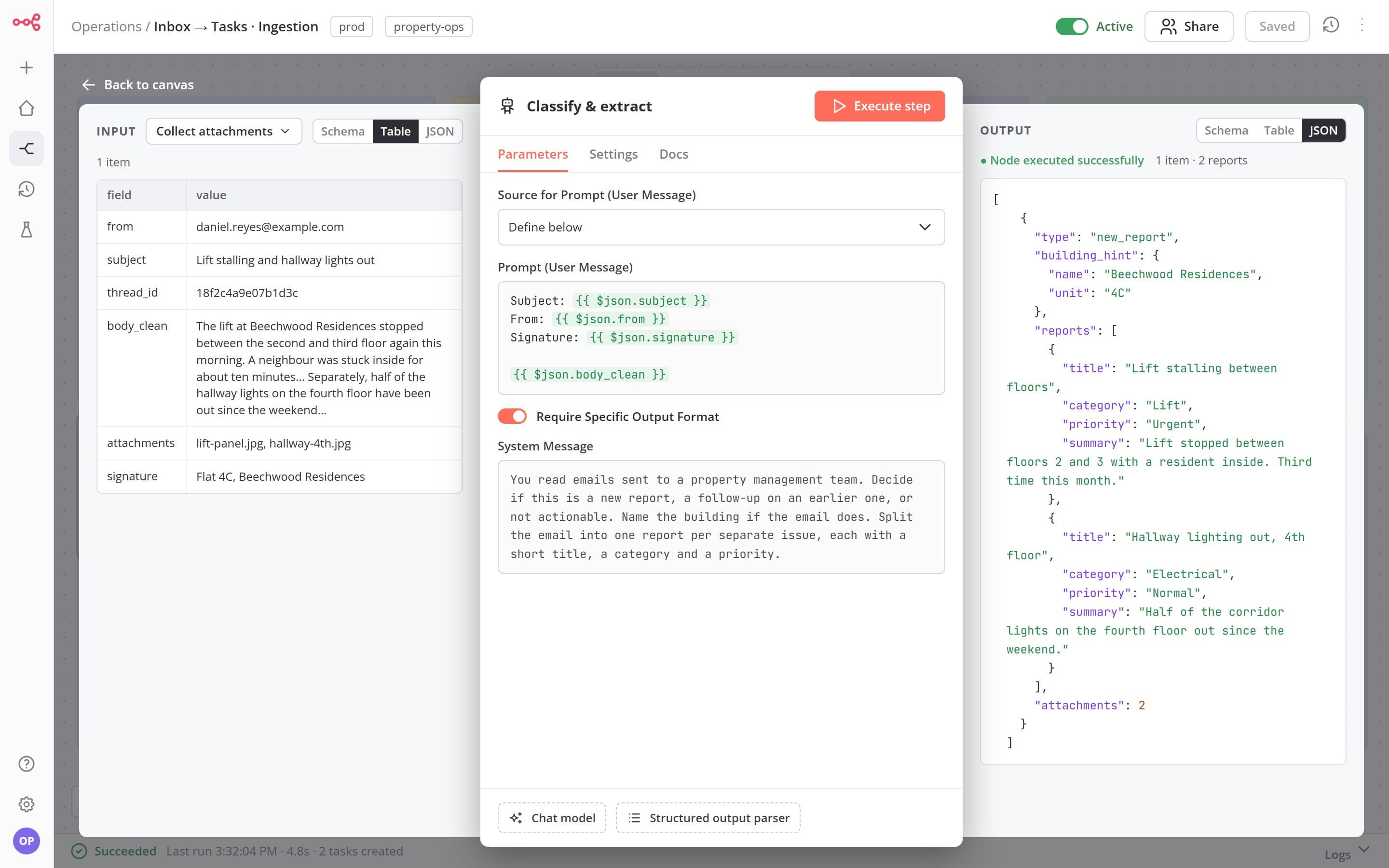The height and width of the screenshot is (868, 1389).
Task: Click the Structured output parser button
Action: pyautogui.click(x=708, y=817)
